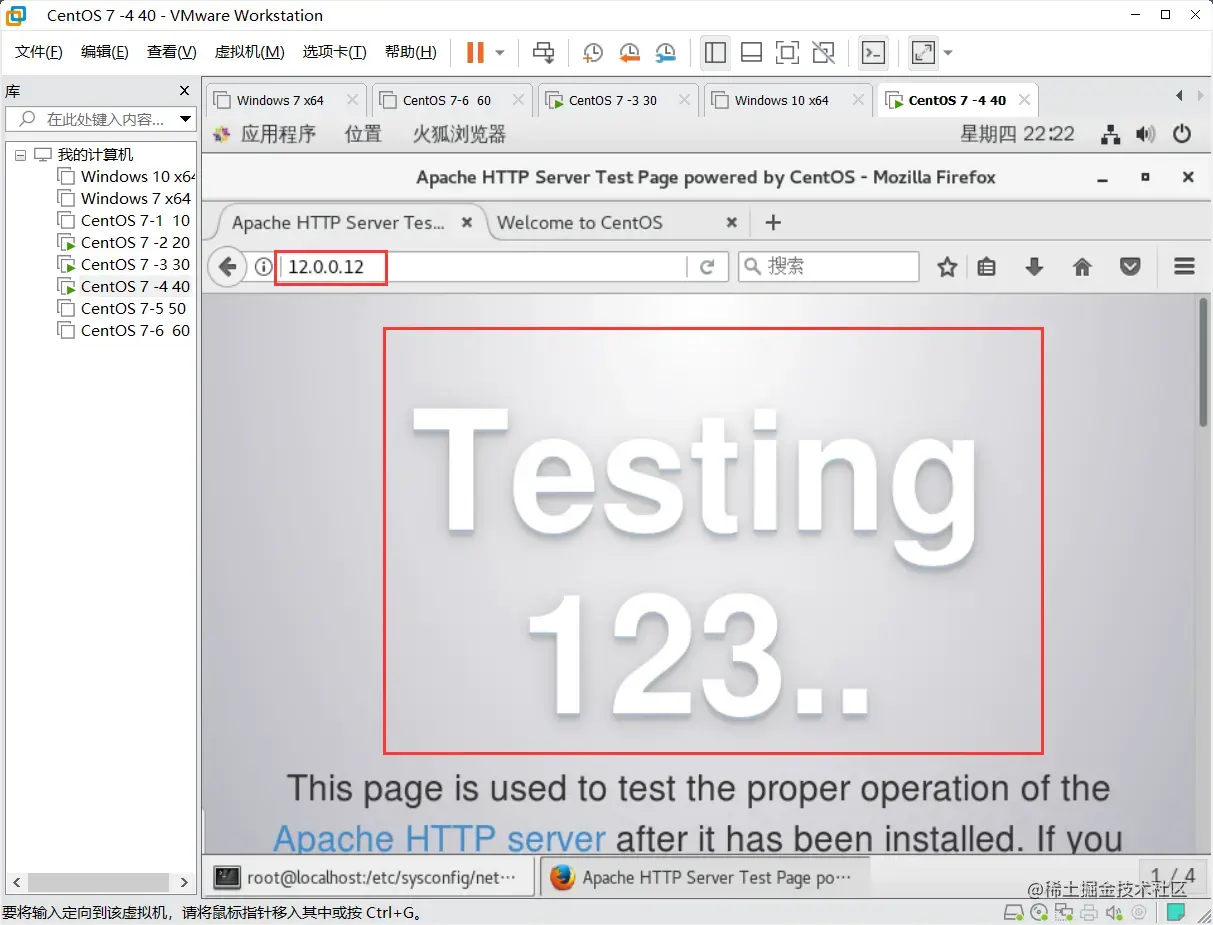
Task: Follow the Apache HTTP server link
Action: click(439, 838)
